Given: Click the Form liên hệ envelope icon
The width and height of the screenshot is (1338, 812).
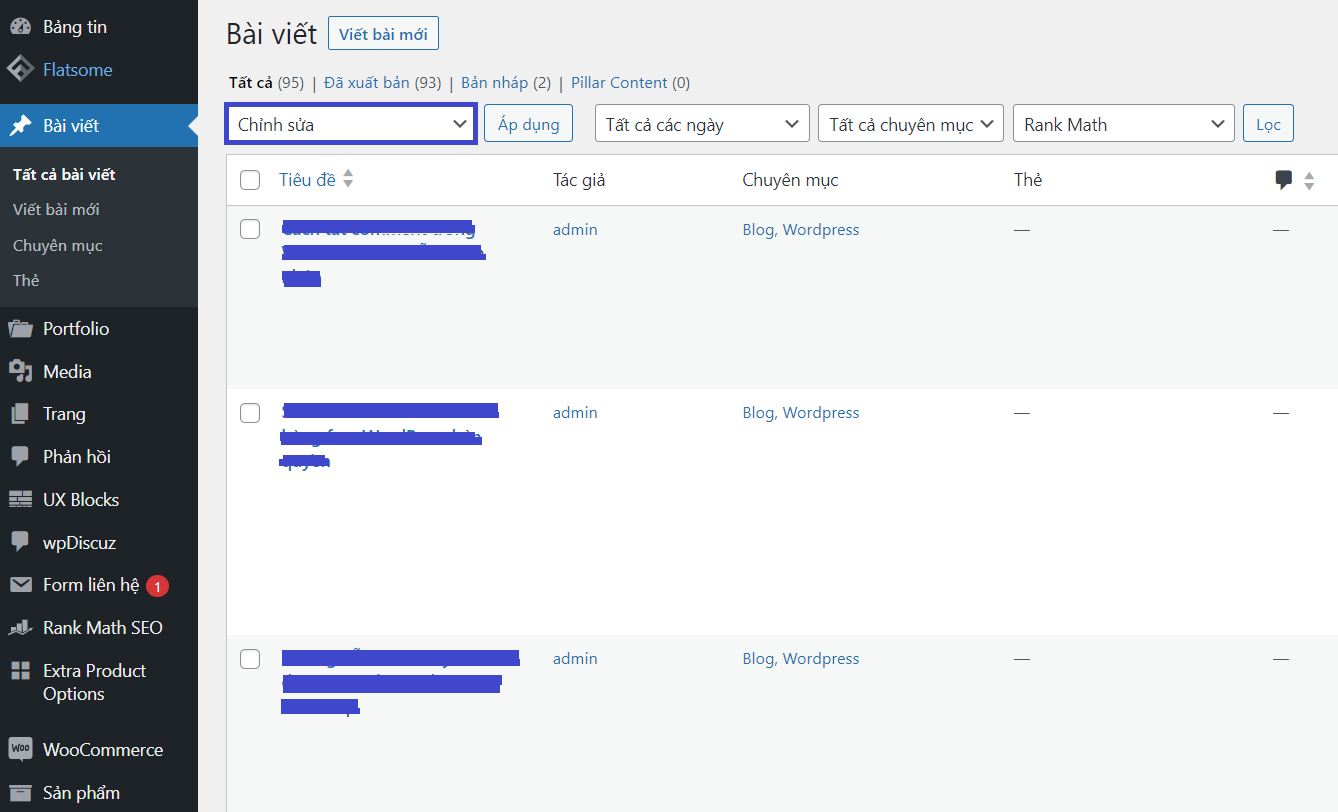Looking at the screenshot, I should pyautogui.click(x=20, y=585).
